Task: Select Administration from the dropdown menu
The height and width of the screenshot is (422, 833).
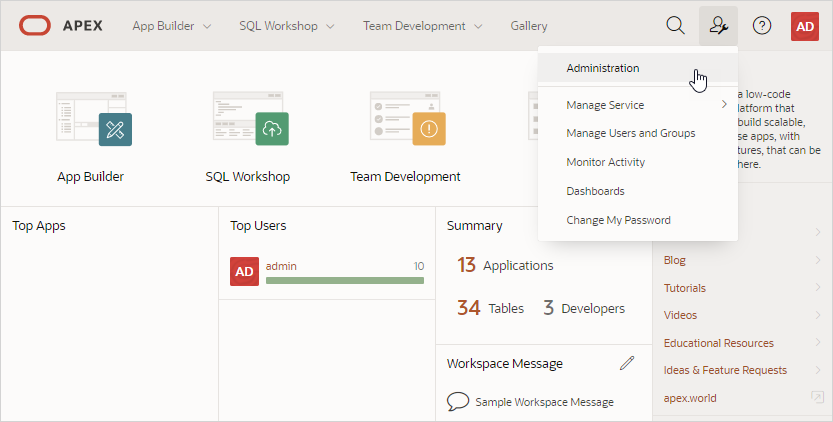Action: point(603,68)
